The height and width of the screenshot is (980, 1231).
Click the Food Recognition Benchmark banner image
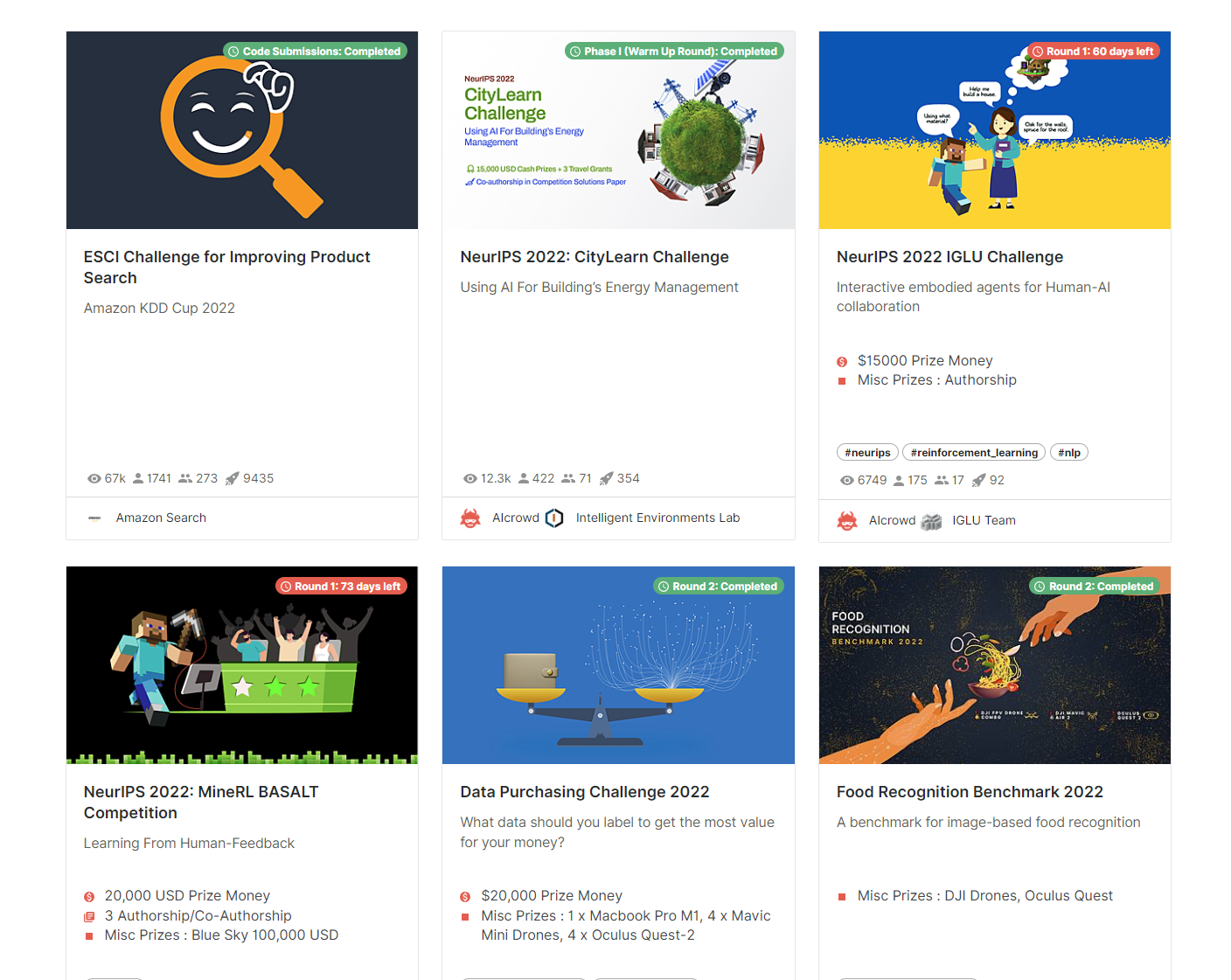point(995,665)
